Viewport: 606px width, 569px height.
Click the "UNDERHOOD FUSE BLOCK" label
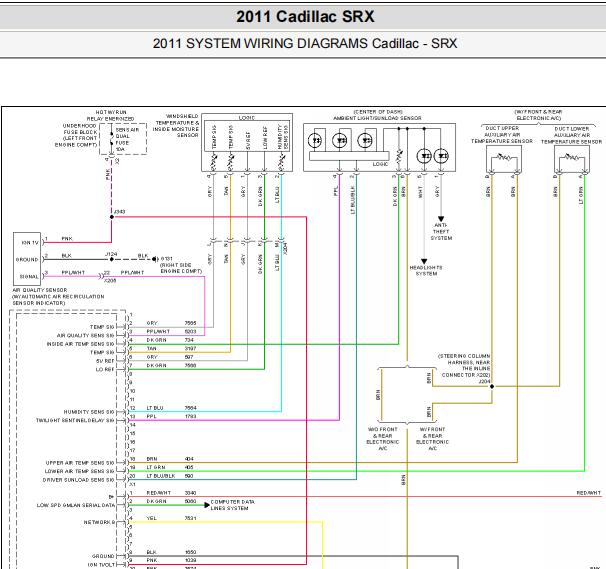[x=80, y=129]
